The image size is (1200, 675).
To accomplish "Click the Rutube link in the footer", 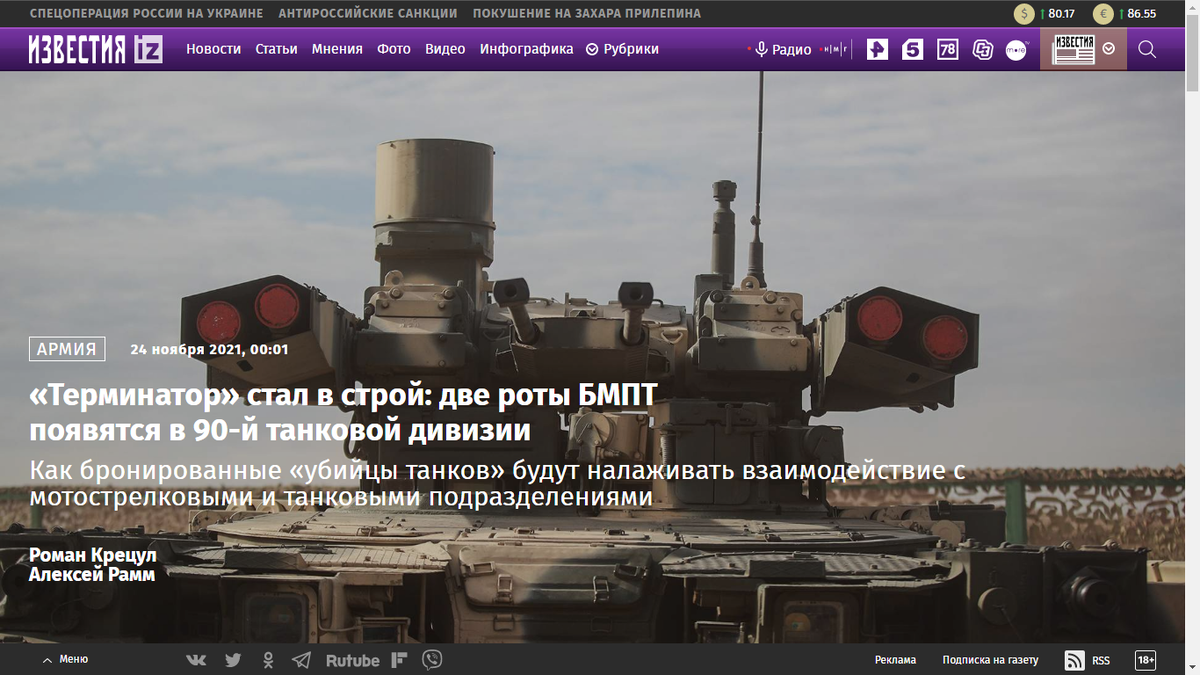I will pos(351,659).
